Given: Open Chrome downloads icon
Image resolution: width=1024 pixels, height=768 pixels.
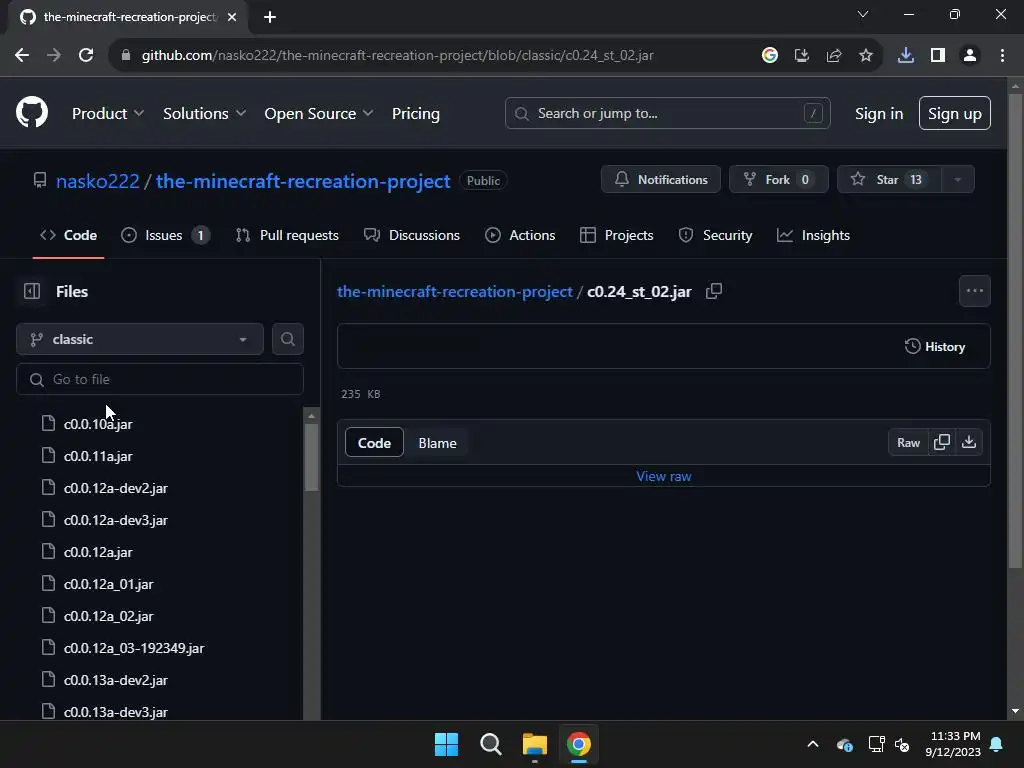Looking at the screenshot, I should (906, 56).
